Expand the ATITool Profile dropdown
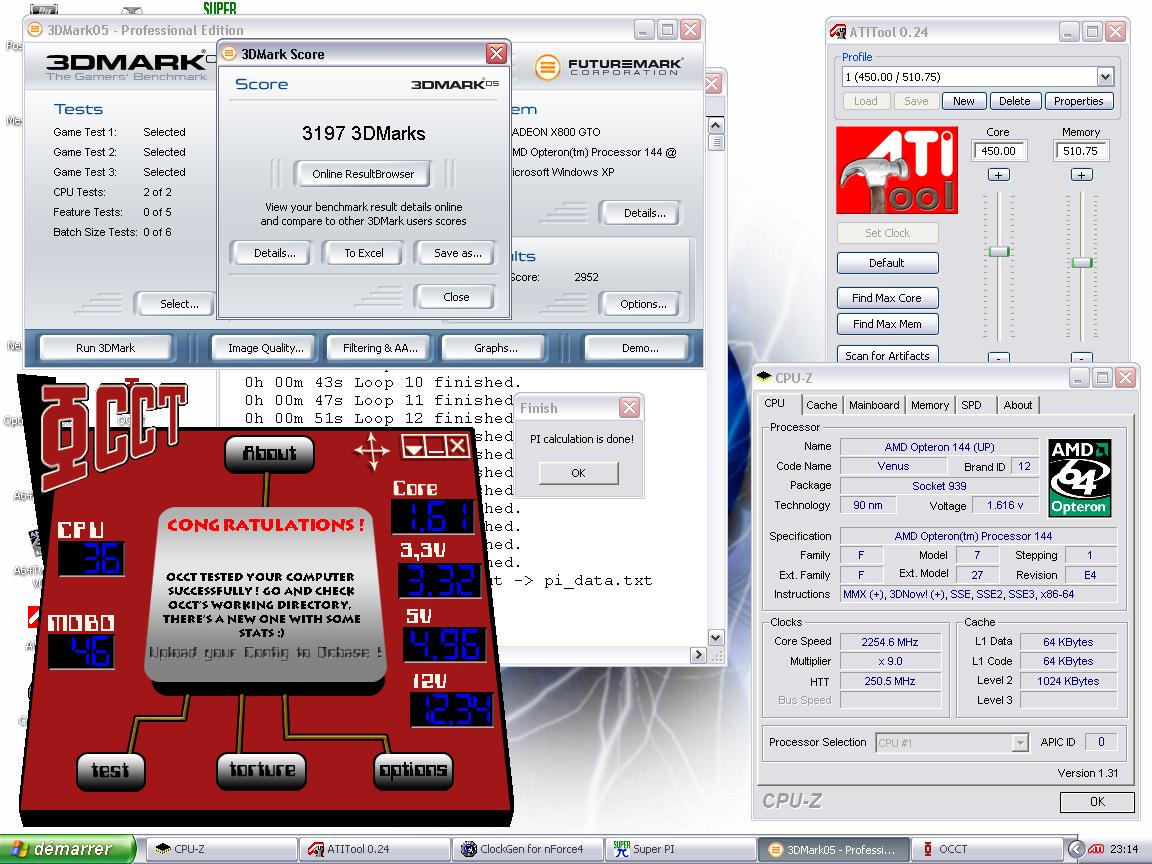Screen dimensions: 1152x864 click(x=1105, y=76)
